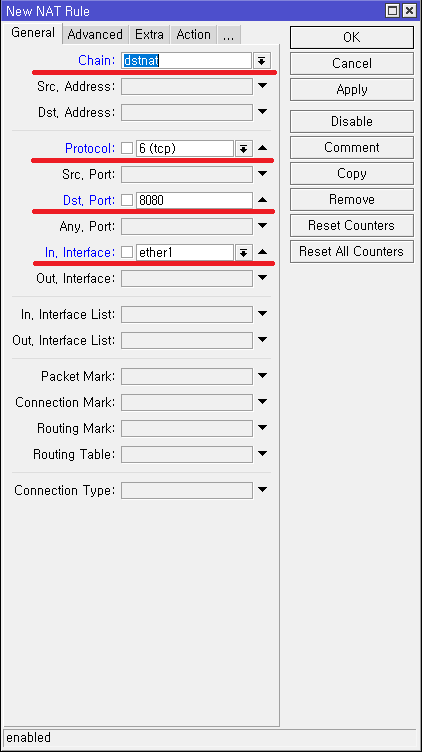Close the New NAT Rule window
The height and width of the screenshot is (752, 422).
[409, 11]
